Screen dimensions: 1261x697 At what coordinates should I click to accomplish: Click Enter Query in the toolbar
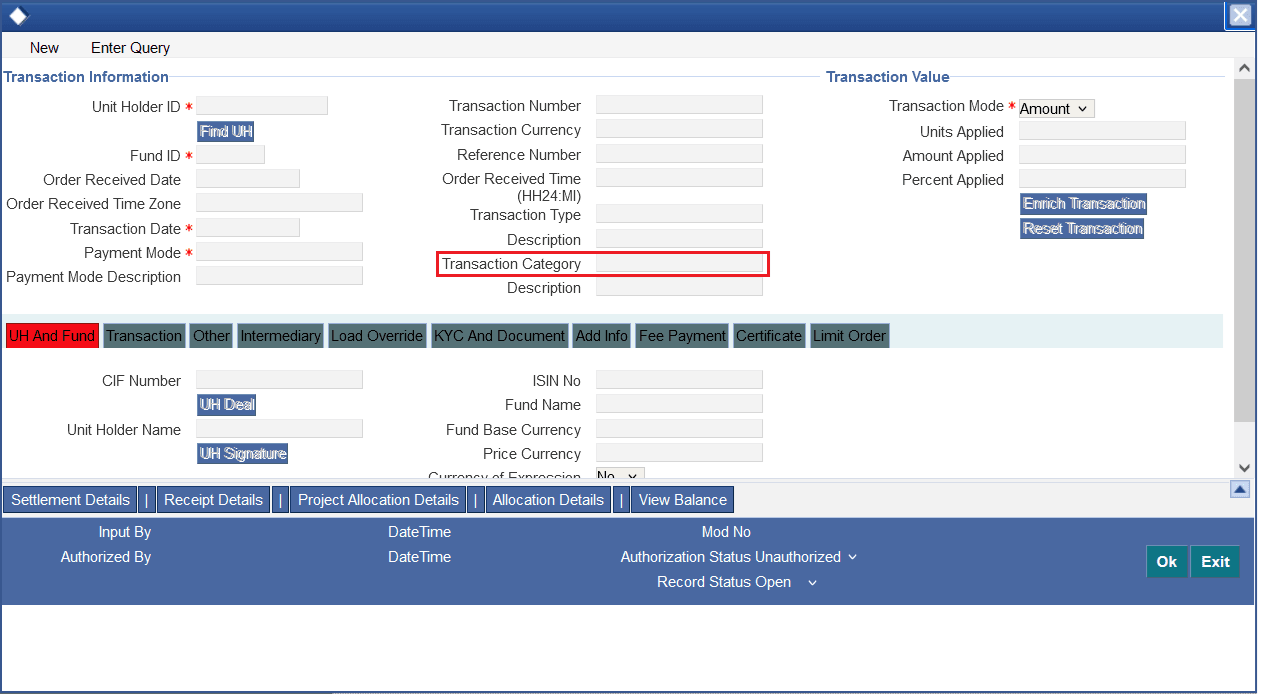[130, 47]
